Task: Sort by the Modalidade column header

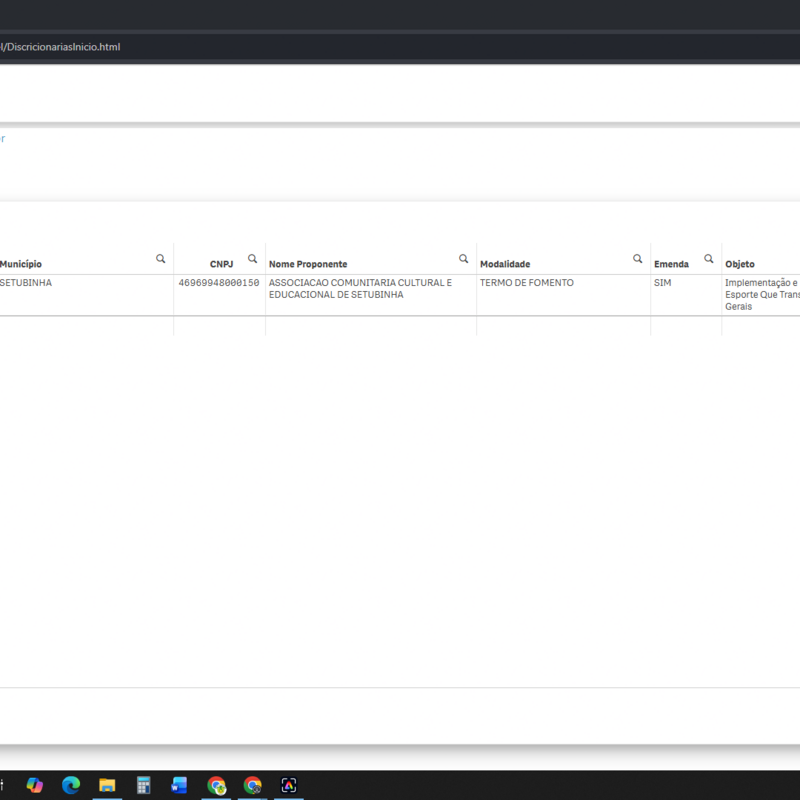Action: 505,264
